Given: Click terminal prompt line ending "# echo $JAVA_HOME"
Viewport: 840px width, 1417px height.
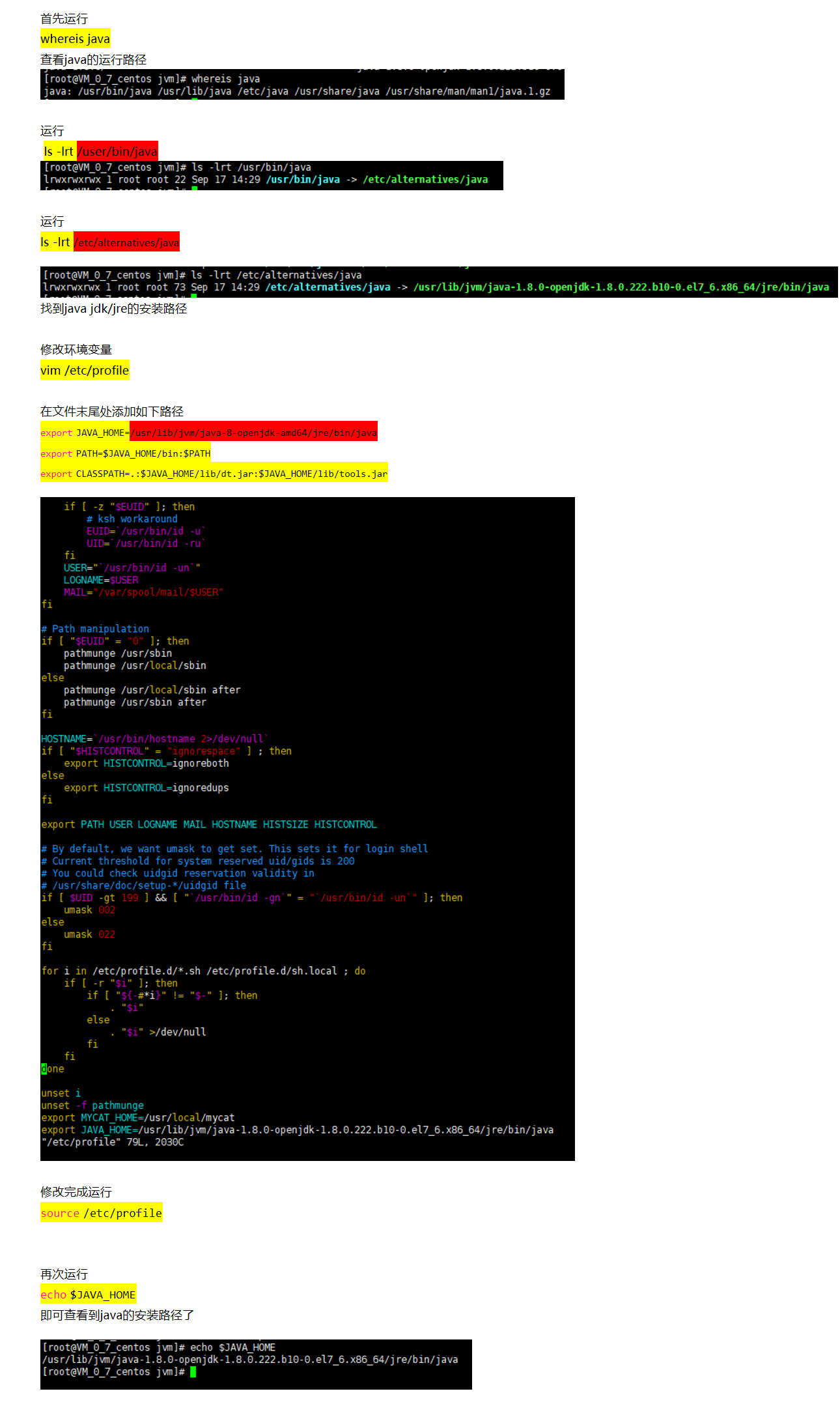Looking at the screenshot, I should [x=159, y=1347].
